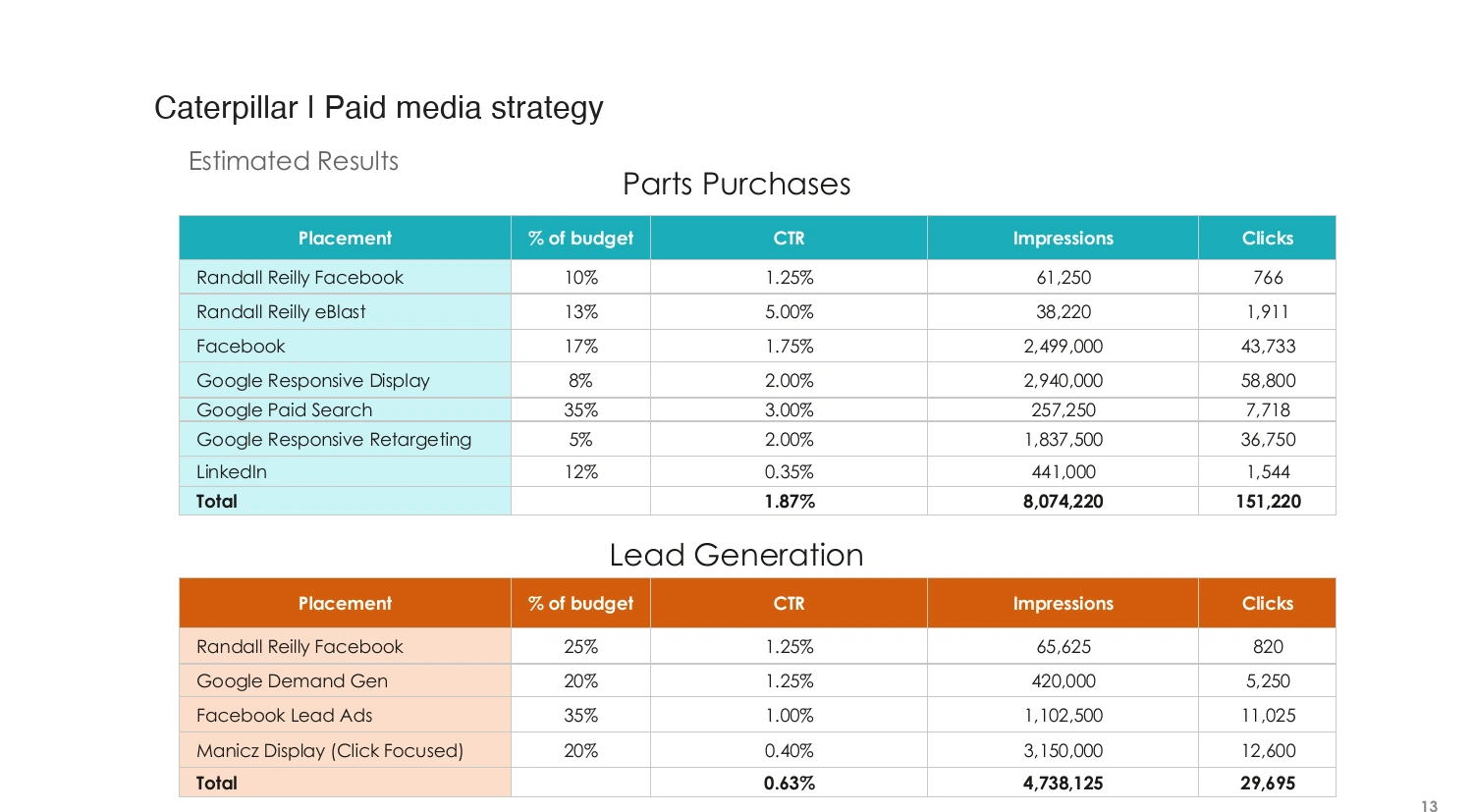Select the Parts Purchases total clicks '151,220'
1473x812 pixels.
[x=1268, y=502]
